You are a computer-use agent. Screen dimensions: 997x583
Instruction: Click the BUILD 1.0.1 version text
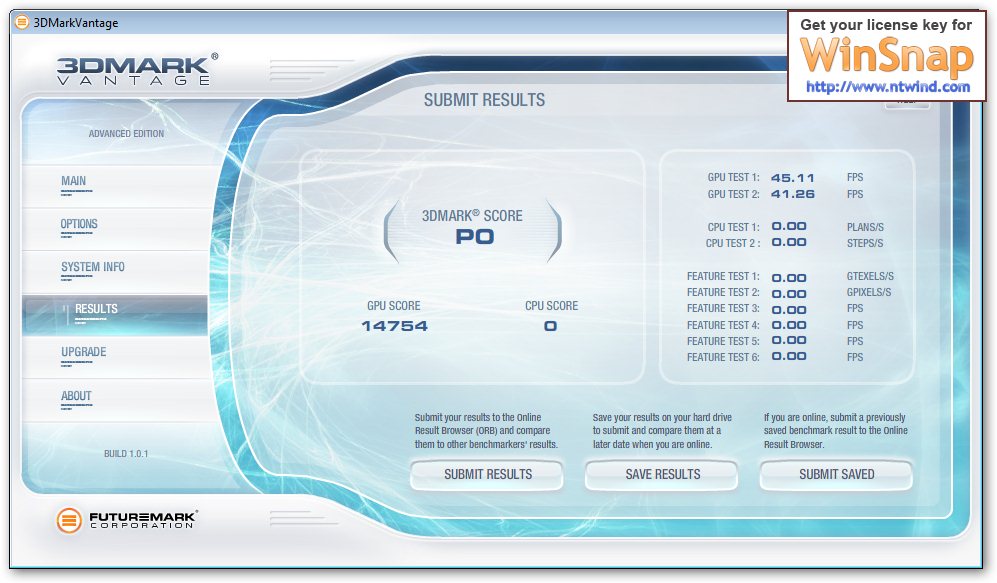point(126,454)
